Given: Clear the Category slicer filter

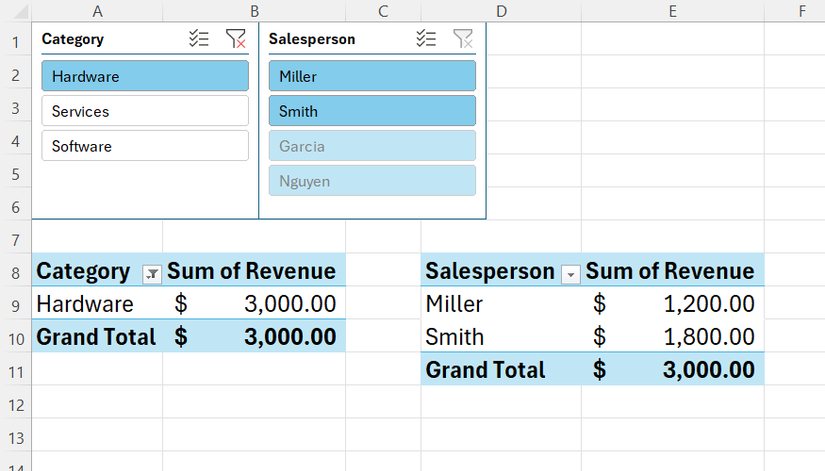Looking at the screenshot, I should click(x=236, y=39).
